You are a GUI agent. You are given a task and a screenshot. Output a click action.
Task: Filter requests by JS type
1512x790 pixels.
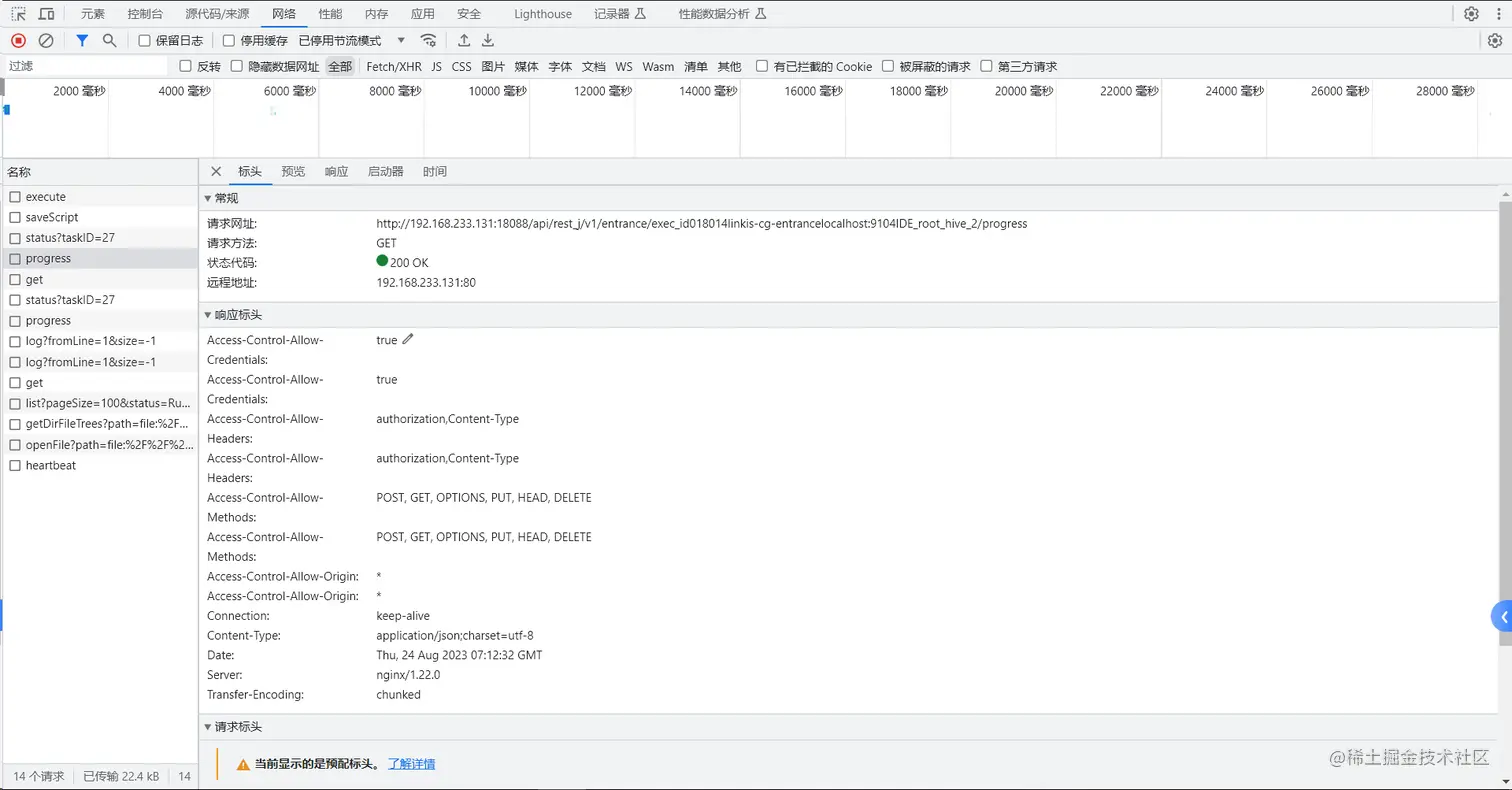(x=436, y=66)
